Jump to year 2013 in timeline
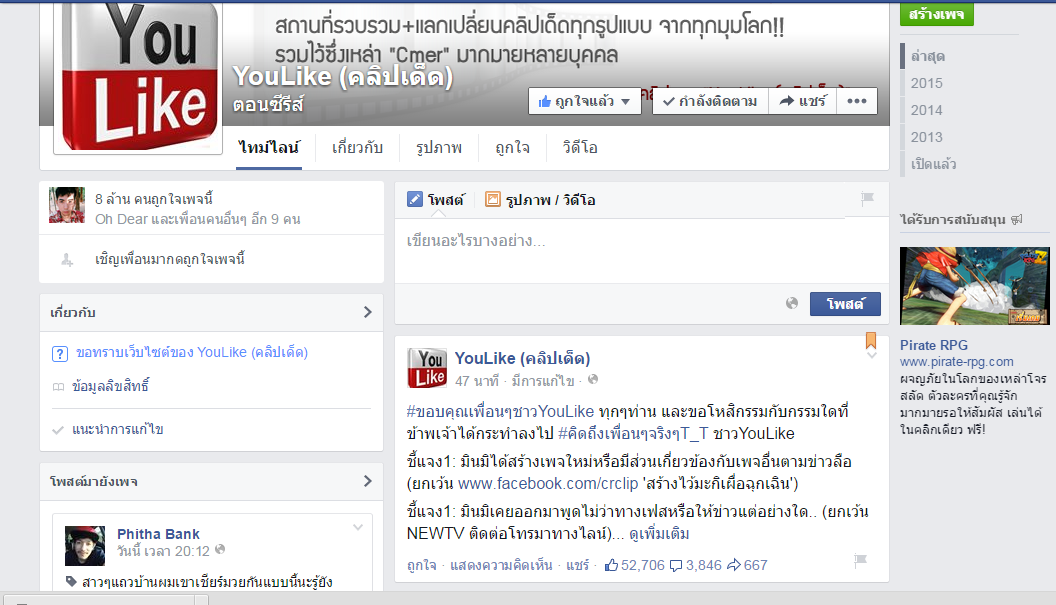Image resolution: width=1056 pixels, height=605 pixels. coord(927,137)
